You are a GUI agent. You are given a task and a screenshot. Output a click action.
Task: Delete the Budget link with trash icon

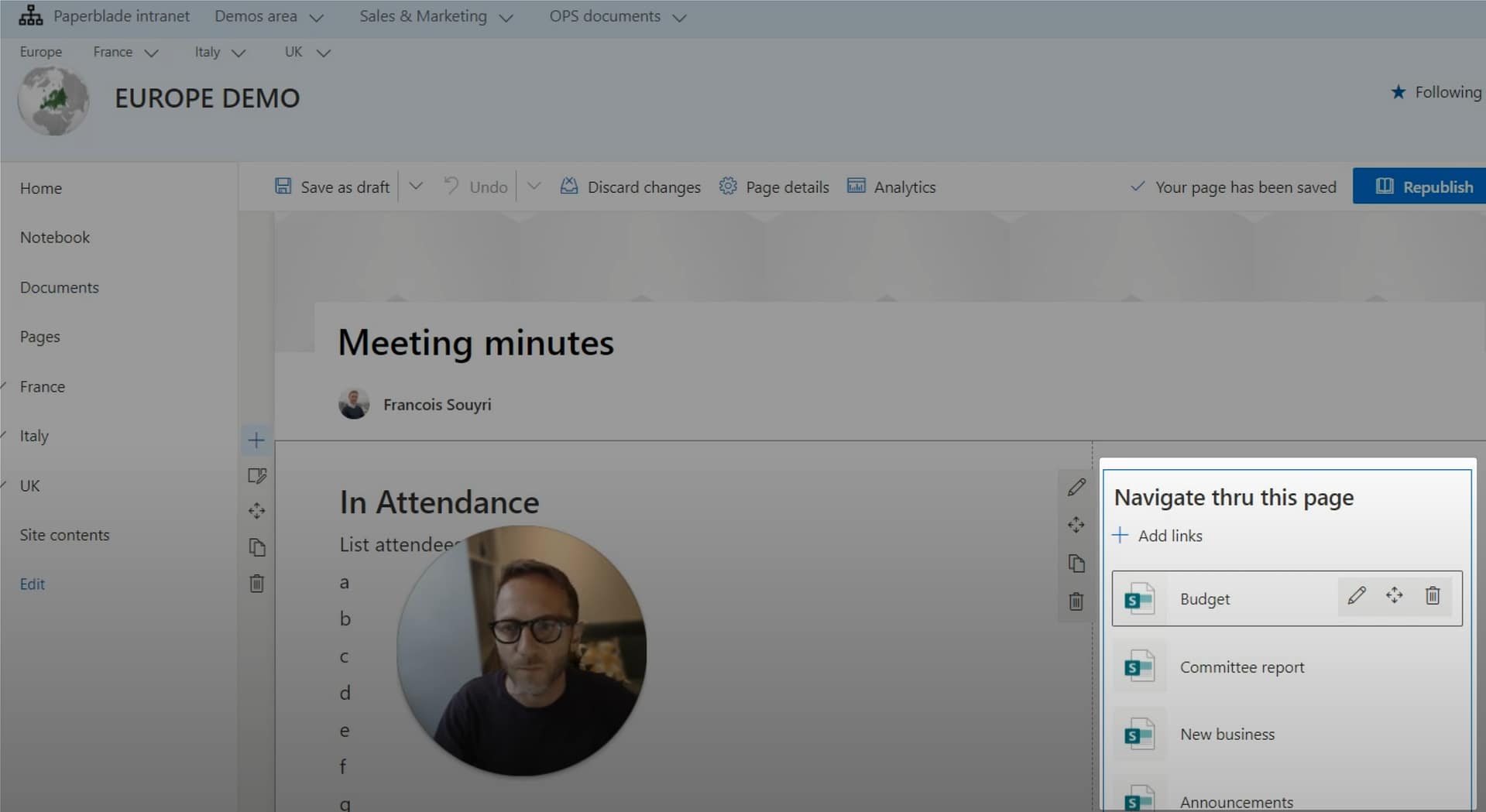[1433, 596]
